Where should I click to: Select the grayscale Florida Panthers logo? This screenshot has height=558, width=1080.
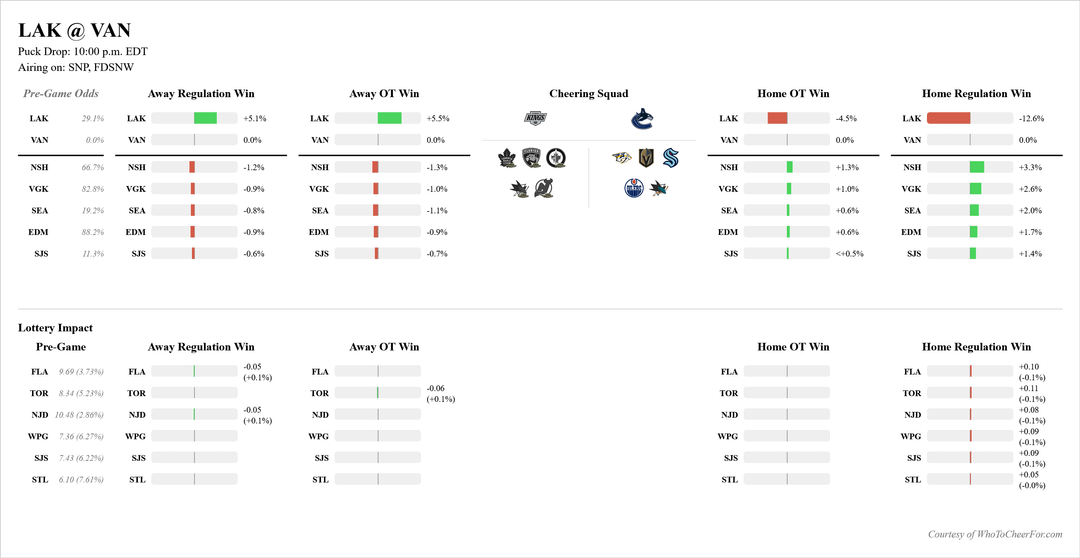(x=531, y=157)
